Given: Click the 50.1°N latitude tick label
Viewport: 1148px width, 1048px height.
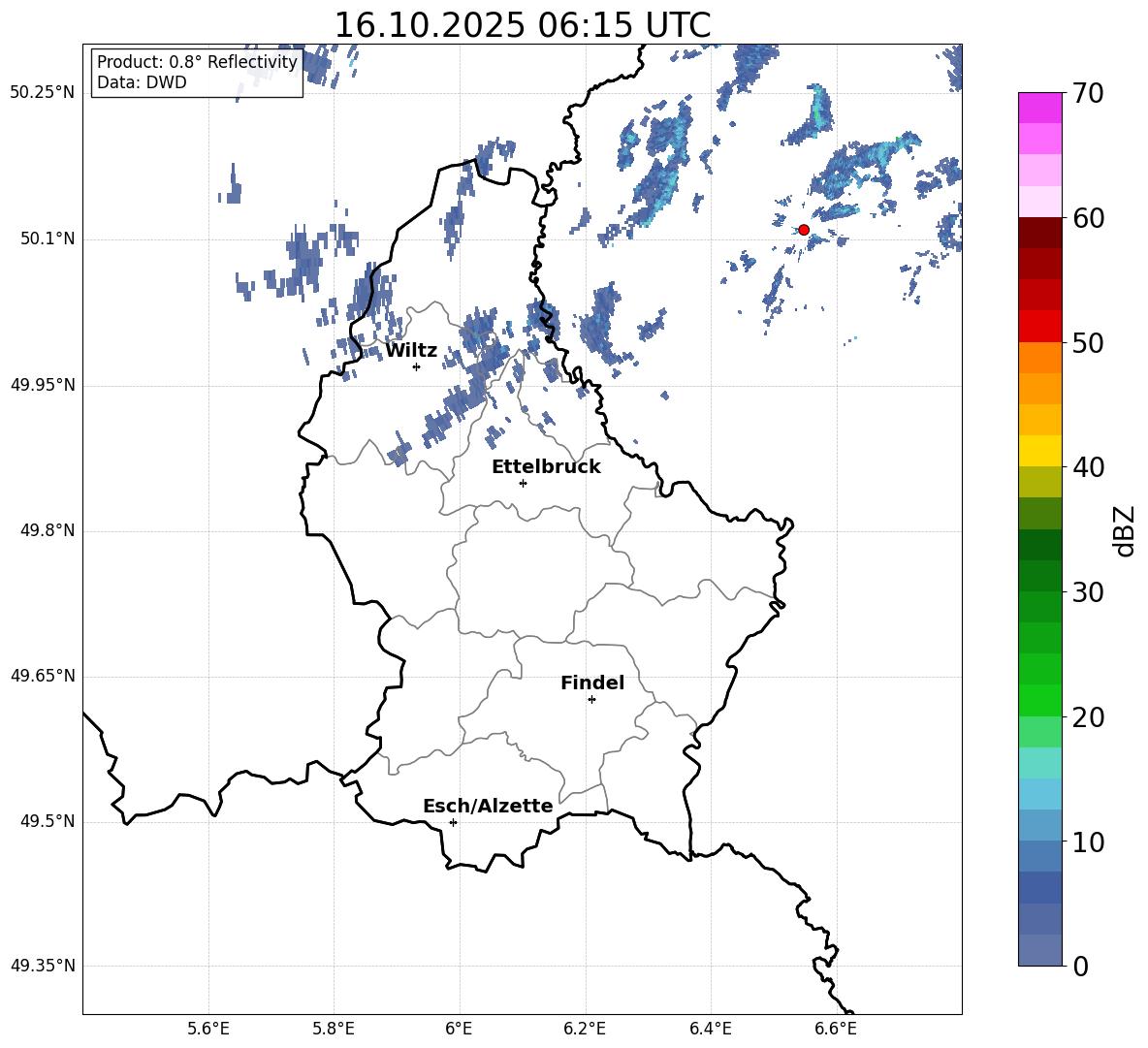Looking at the screenshot, I should pyautogui.click(x=48, y=238).
